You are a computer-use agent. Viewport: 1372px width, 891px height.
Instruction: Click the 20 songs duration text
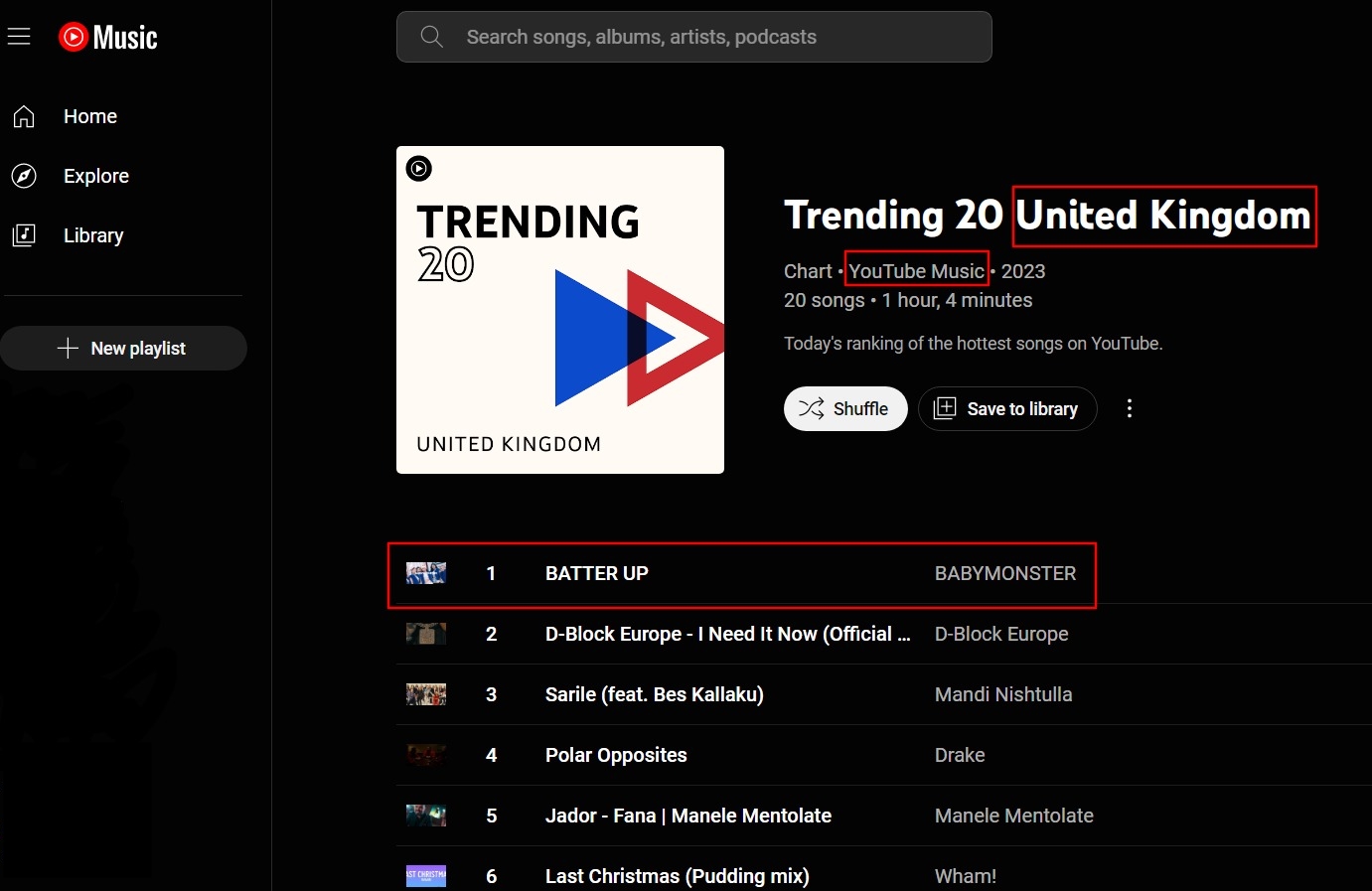tap(908, 300)
